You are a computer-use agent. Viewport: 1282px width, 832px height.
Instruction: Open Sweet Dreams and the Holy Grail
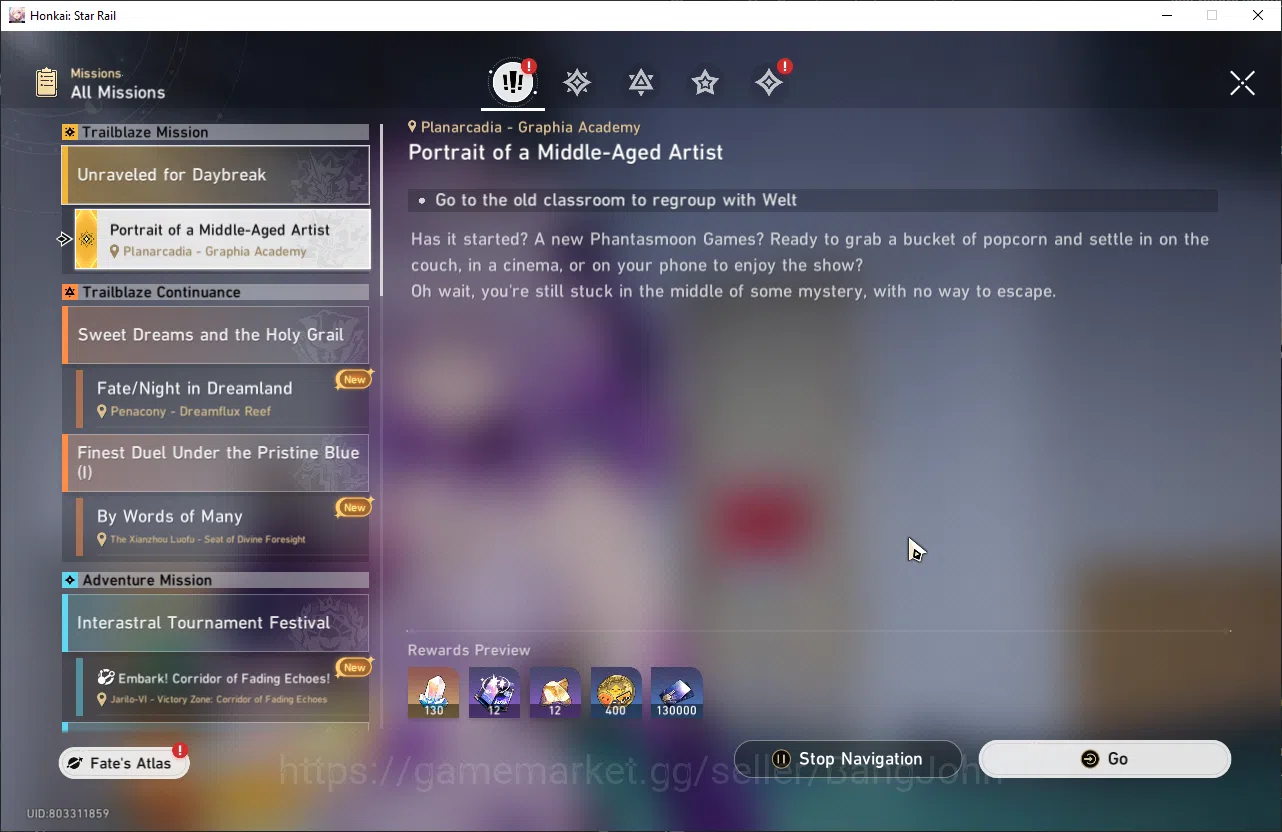(215, 335)
